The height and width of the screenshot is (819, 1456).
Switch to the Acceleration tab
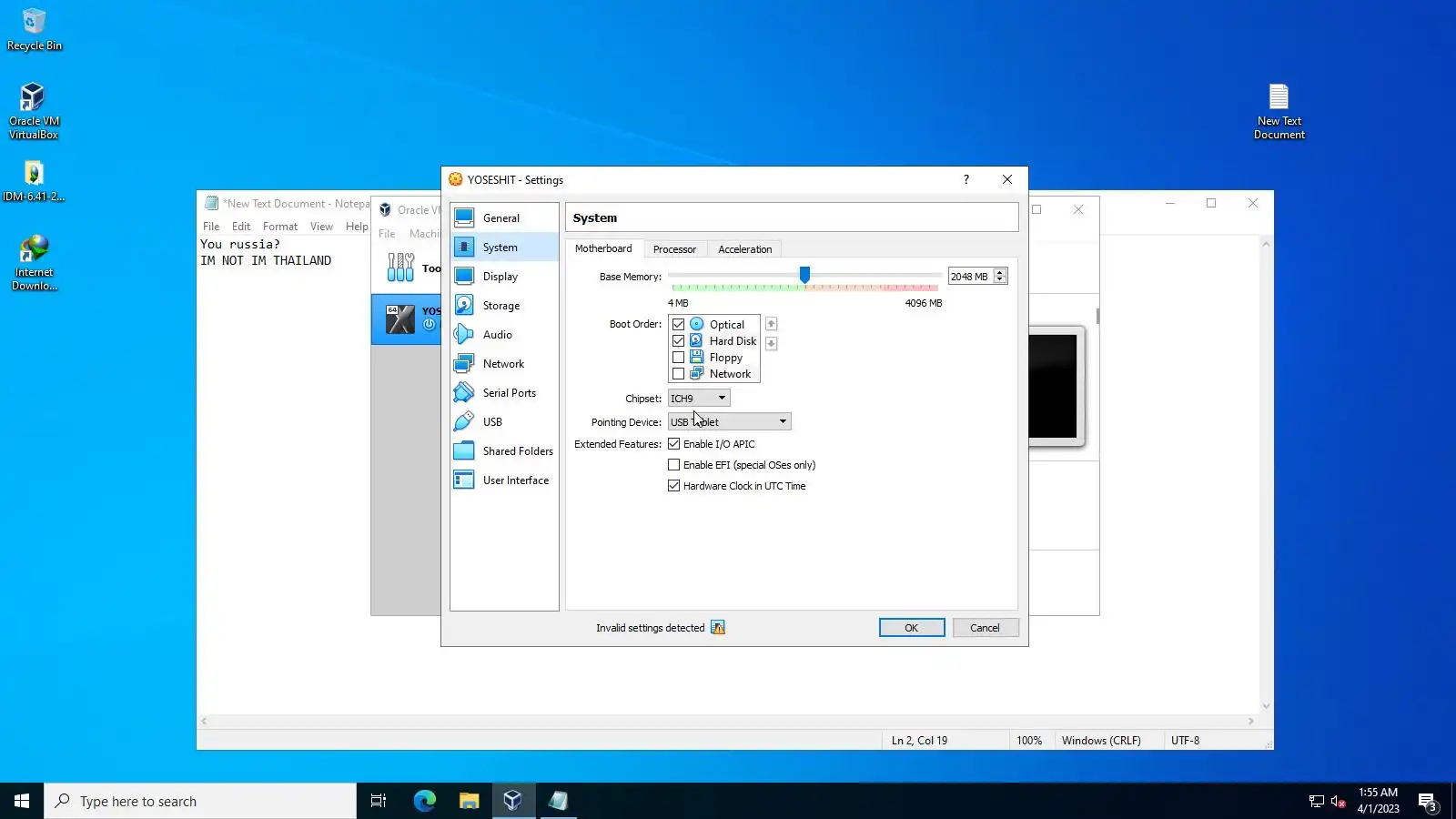click(744, 249)
